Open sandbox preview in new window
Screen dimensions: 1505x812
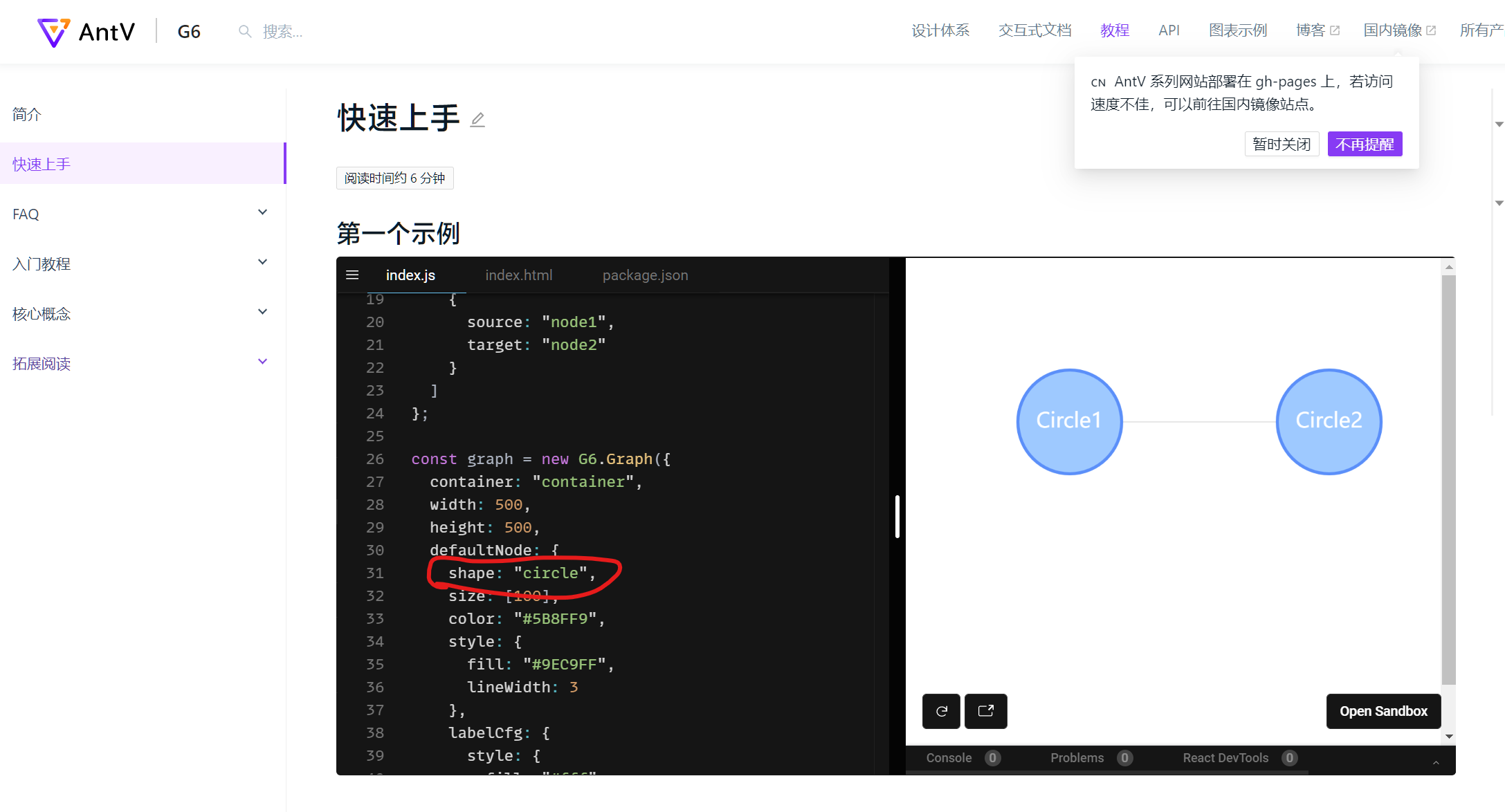[985, 711]
